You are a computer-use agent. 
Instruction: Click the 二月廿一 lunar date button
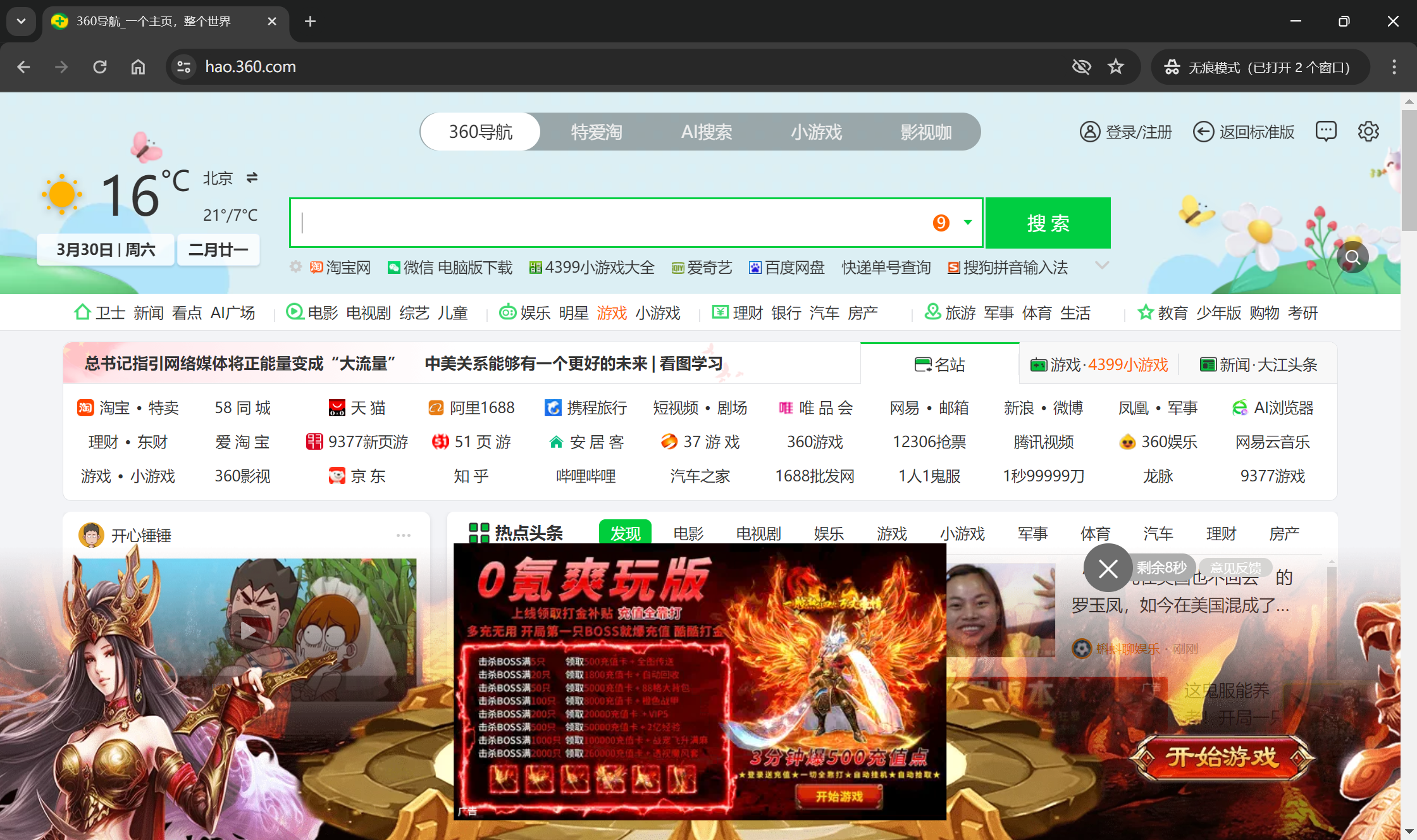pos(218,250)
